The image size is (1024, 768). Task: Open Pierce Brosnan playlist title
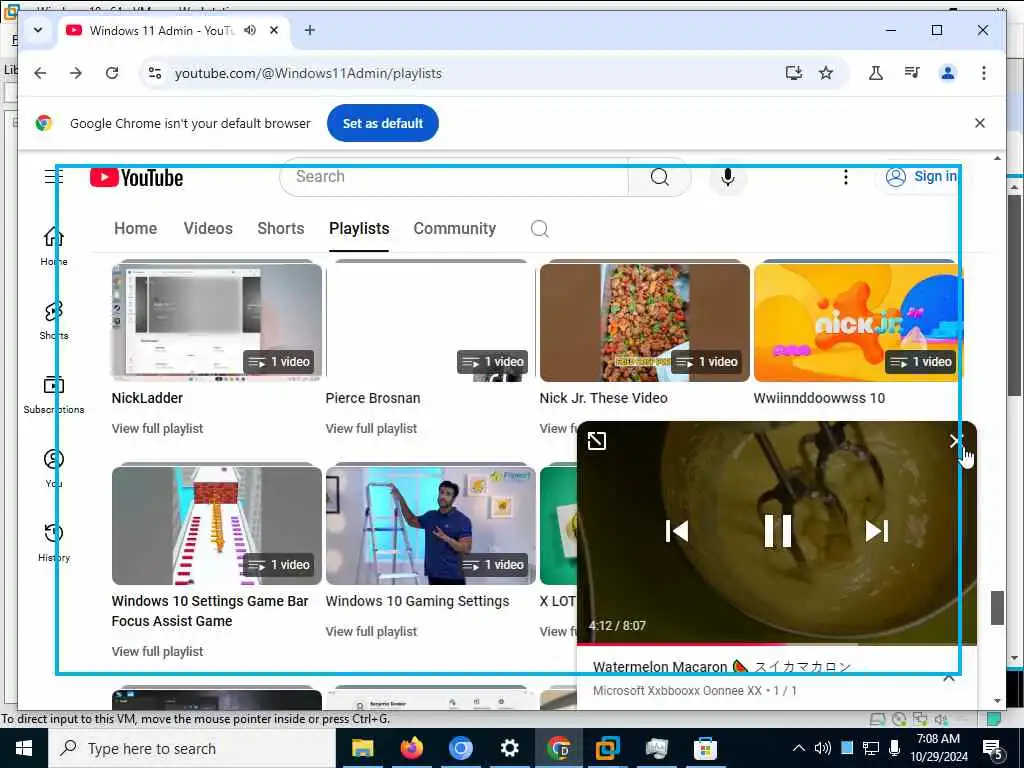[x=373, y=398]
